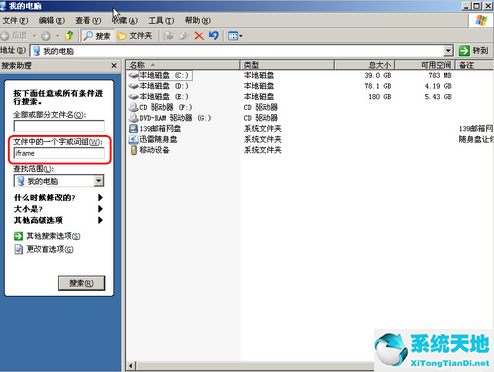This screenshot has height=372, width=494.
Task: Click the Go (转到) button
Action: pos(474,51)
